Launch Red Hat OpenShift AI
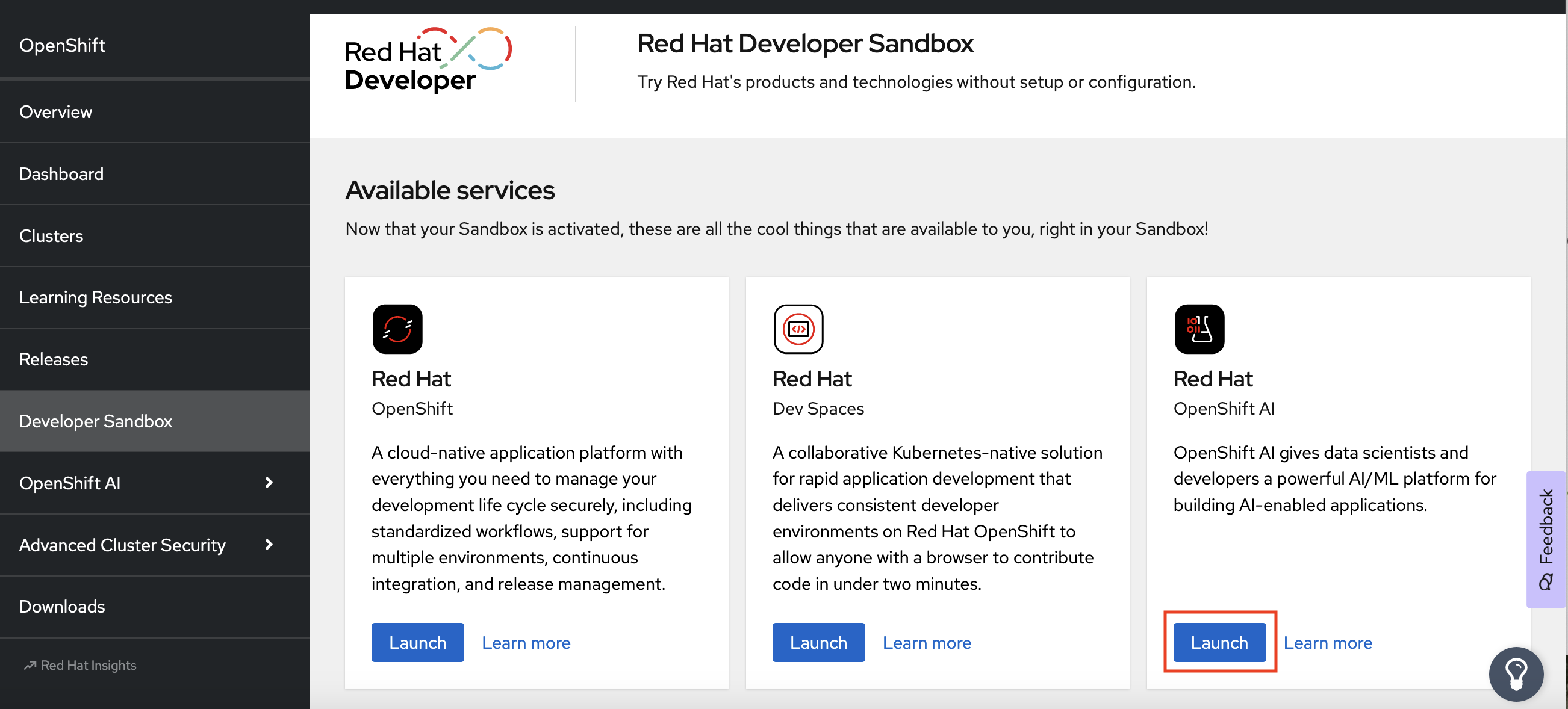The height and width of the screenshot is (709, 1568). [1219, 642]
